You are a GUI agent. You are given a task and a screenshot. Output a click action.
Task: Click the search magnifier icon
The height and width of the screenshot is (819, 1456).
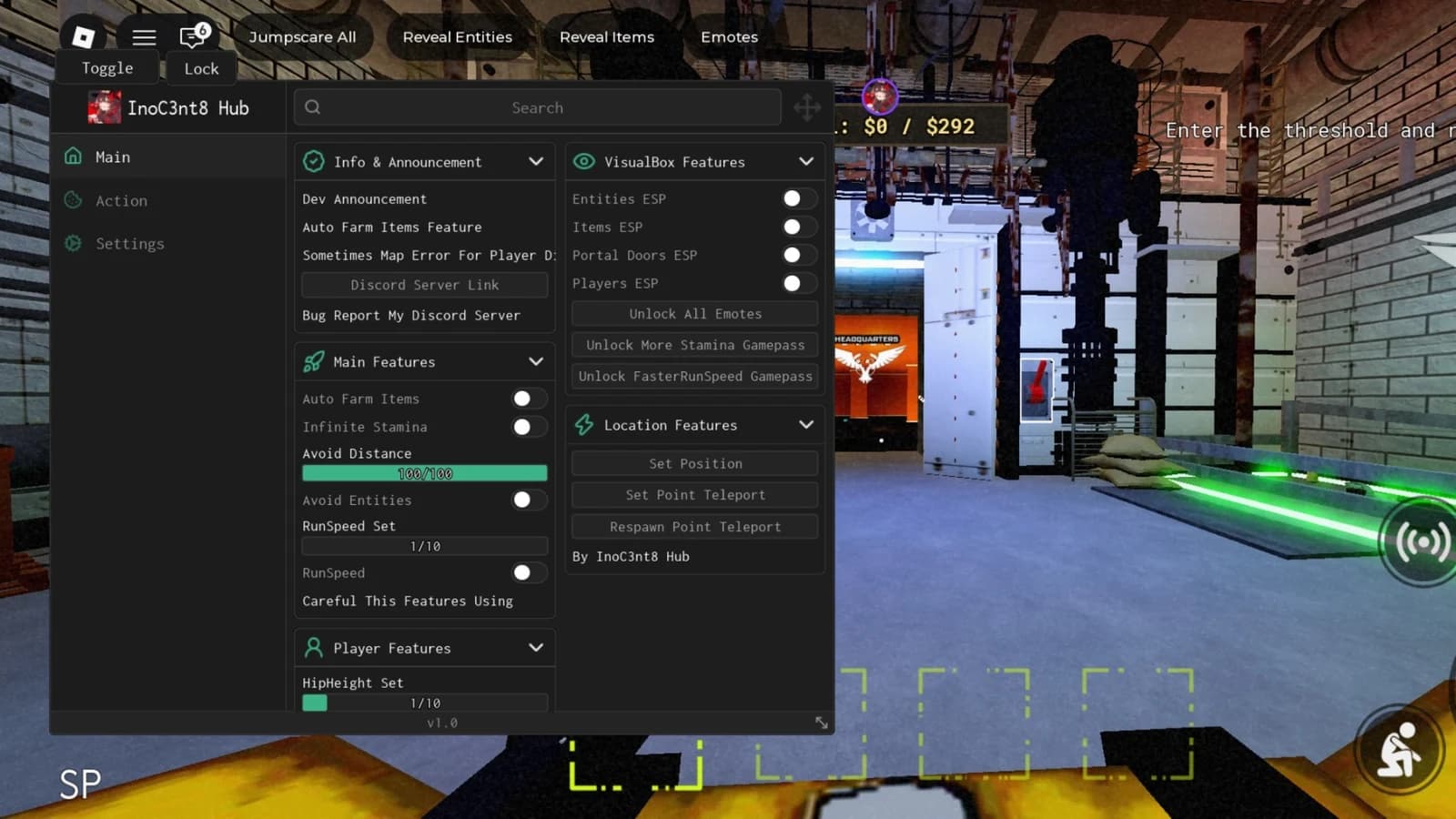click(313, 107)
